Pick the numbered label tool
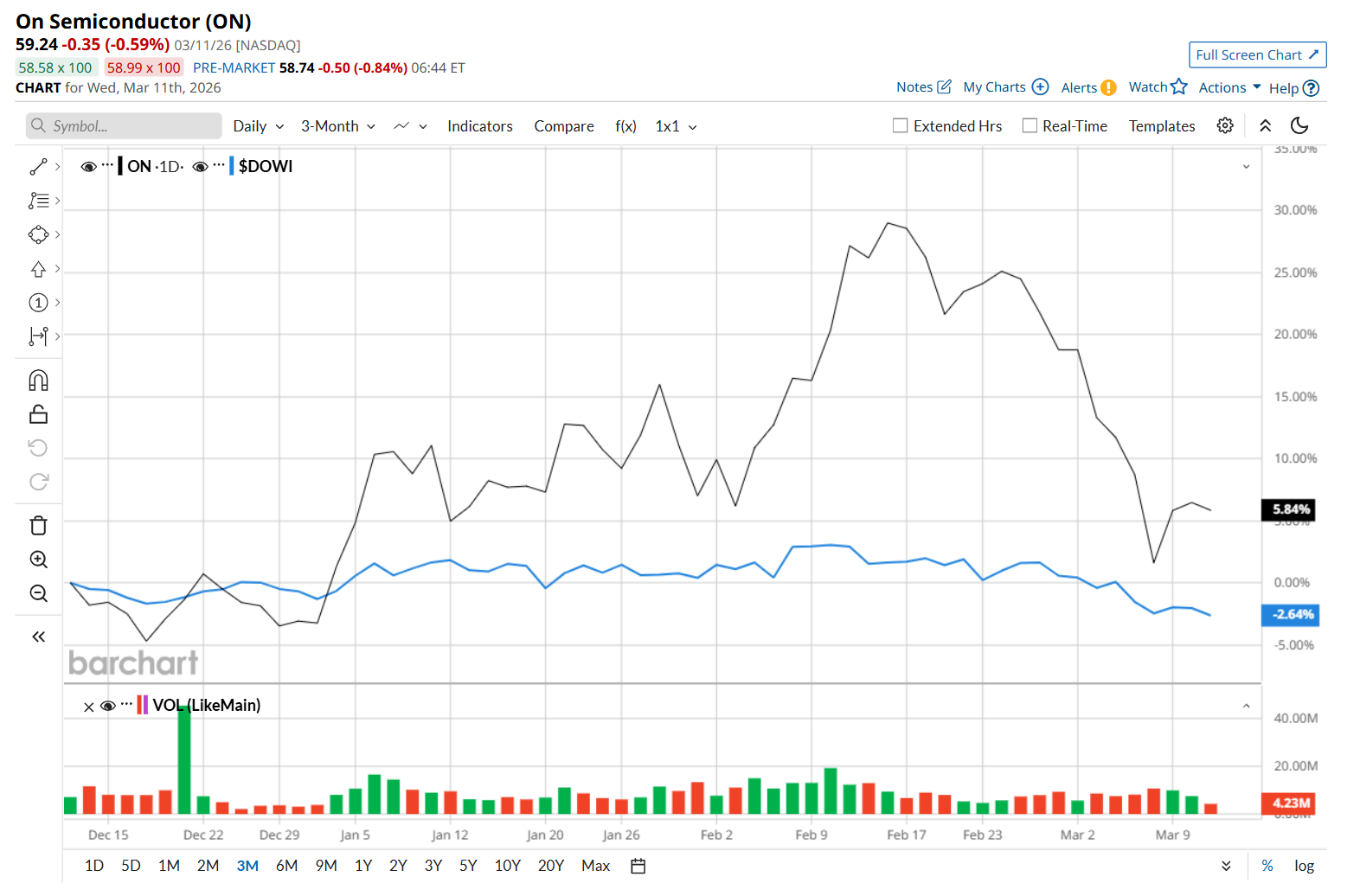The image size is (1360, 896). click(x=38, y=303)
